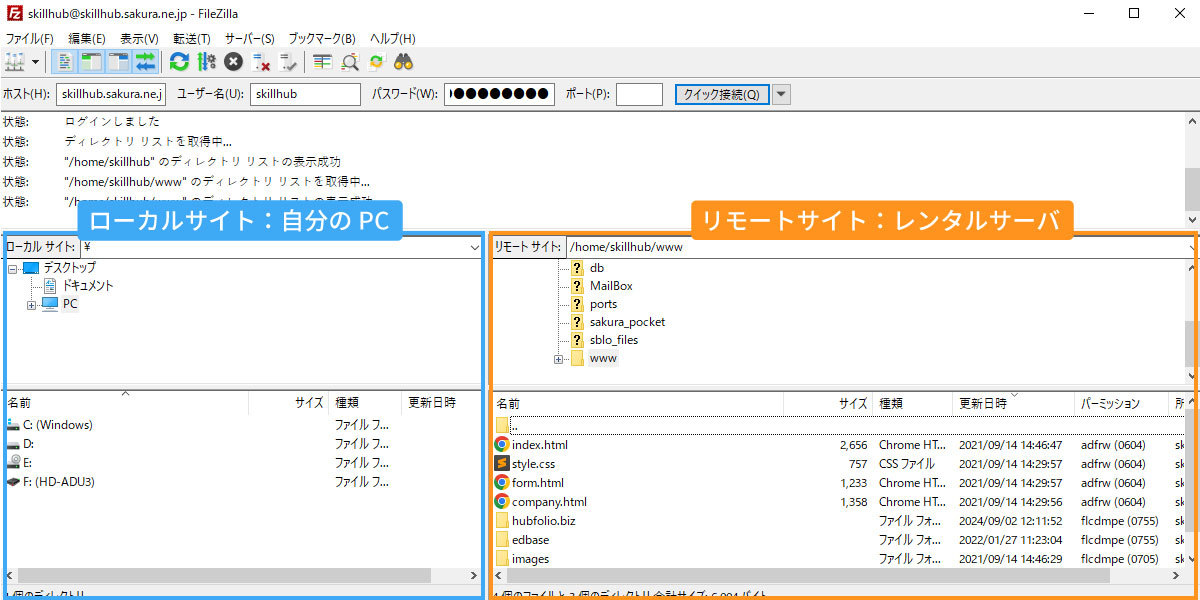Screen dimensions: 1200x600
Task: Open the サーバー(S) menu
Action: pyautogui.click(x=249, y=38)
